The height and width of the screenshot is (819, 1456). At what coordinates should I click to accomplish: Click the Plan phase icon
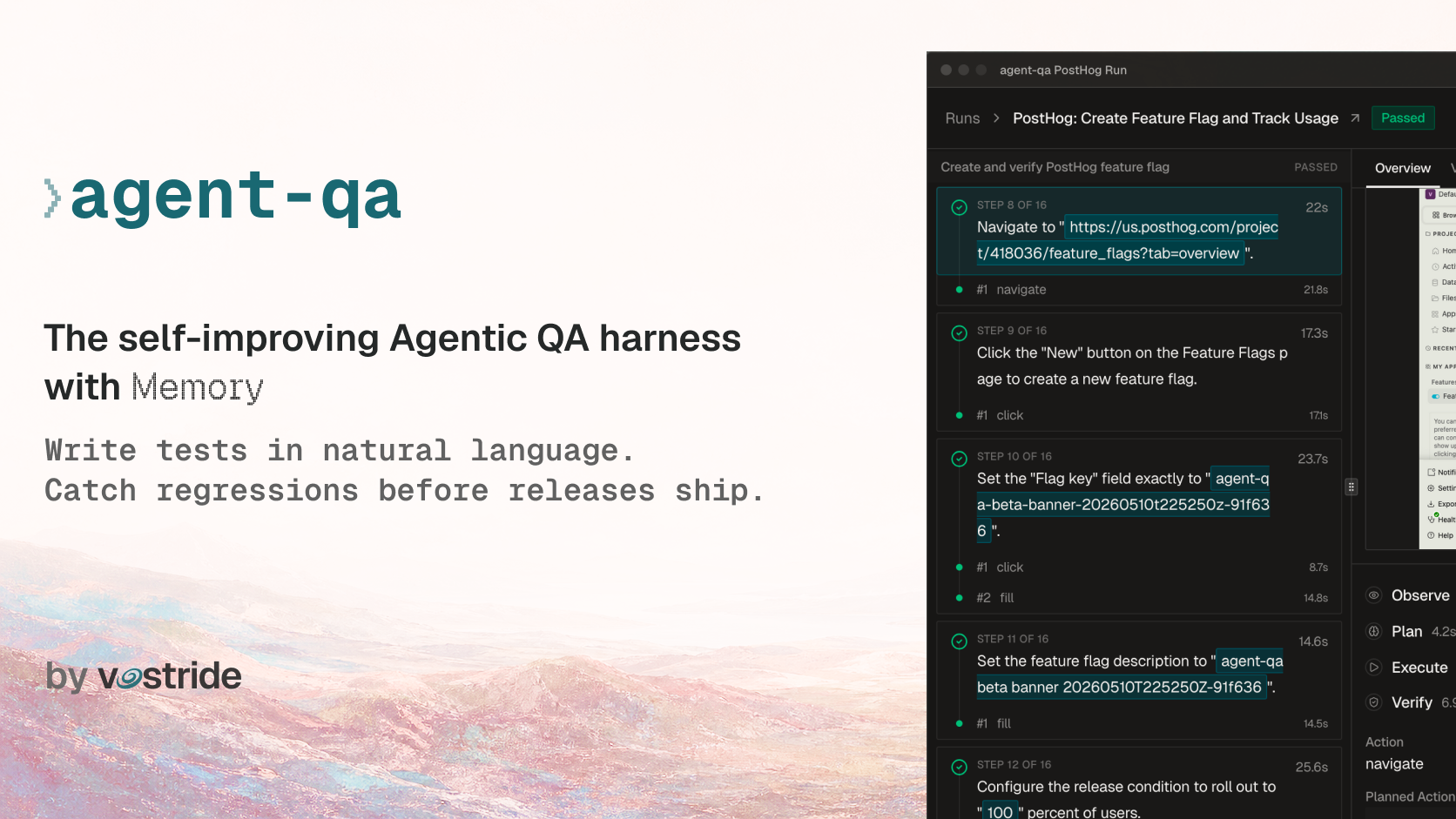[x=1373, y=632]
